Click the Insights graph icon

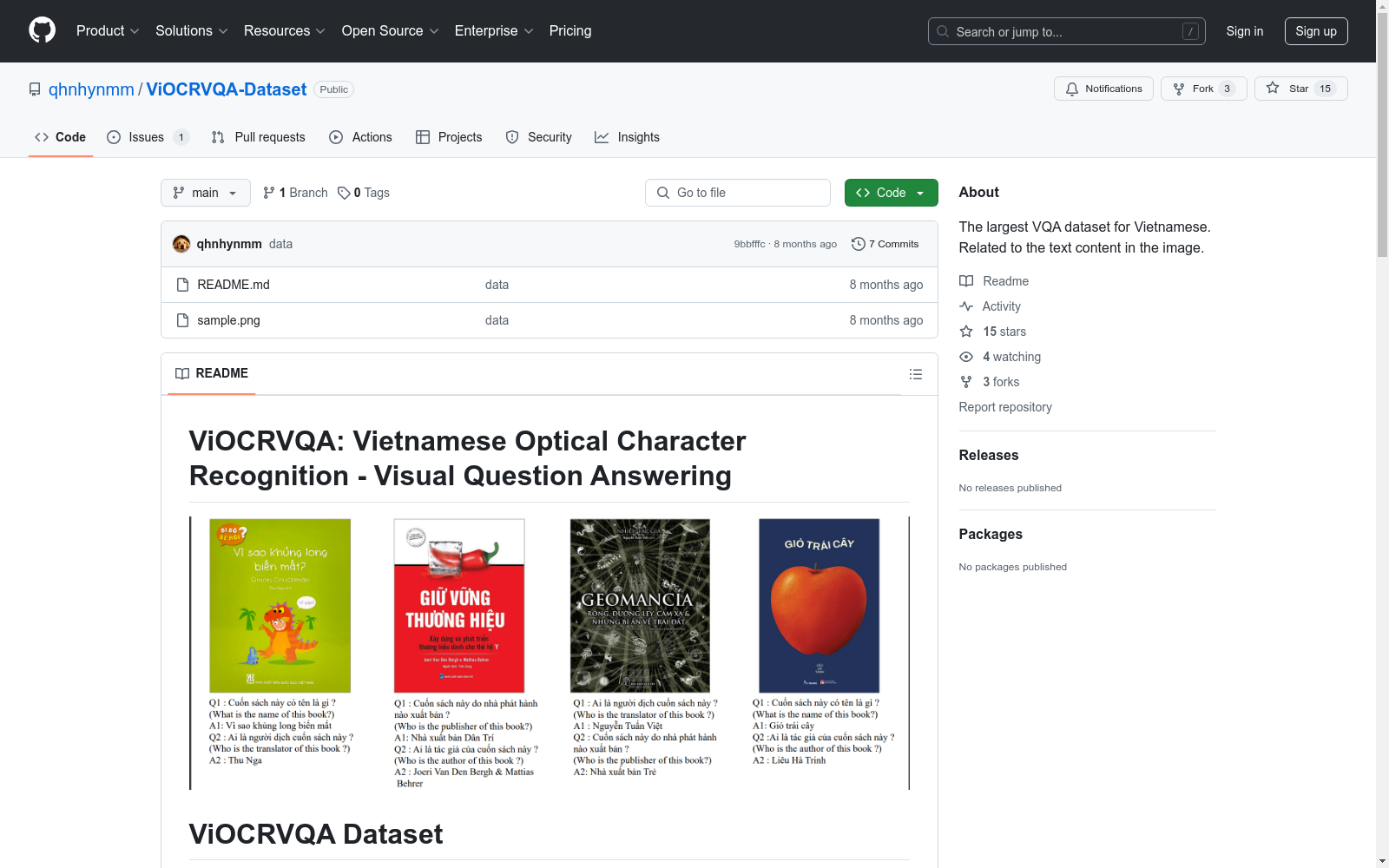602,137
